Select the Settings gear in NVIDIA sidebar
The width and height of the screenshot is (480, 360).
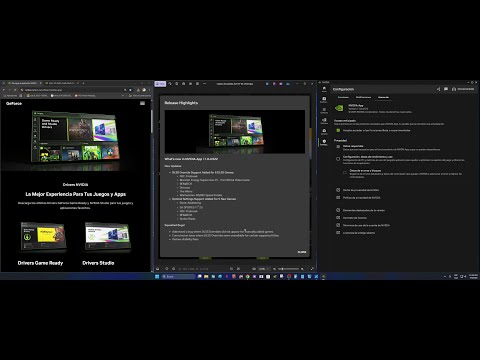[x=324, y=142]
